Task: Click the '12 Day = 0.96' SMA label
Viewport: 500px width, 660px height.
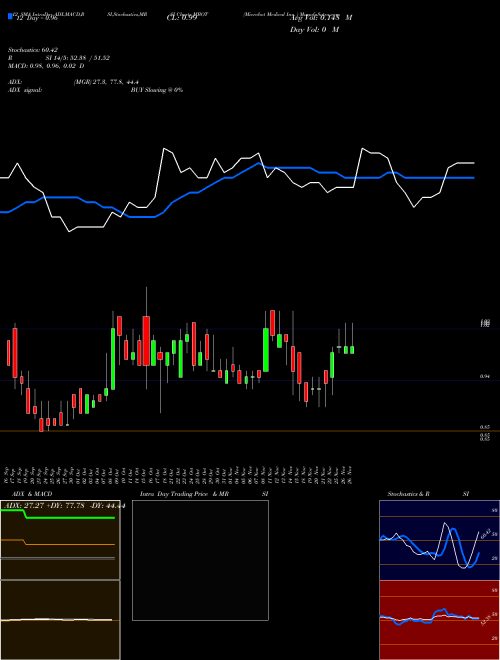Action: (x=35, y=18)
